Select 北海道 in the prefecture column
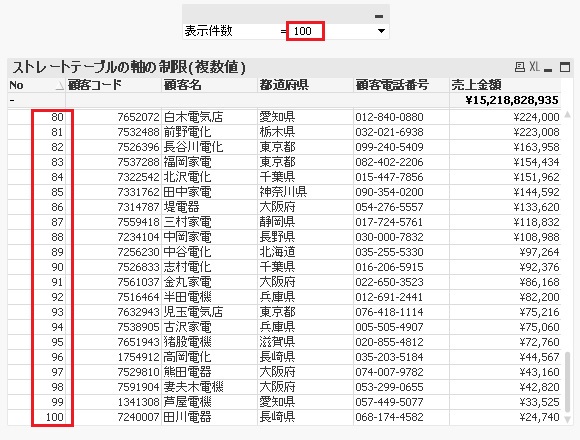580x440 pixels. tap(277, 252)
